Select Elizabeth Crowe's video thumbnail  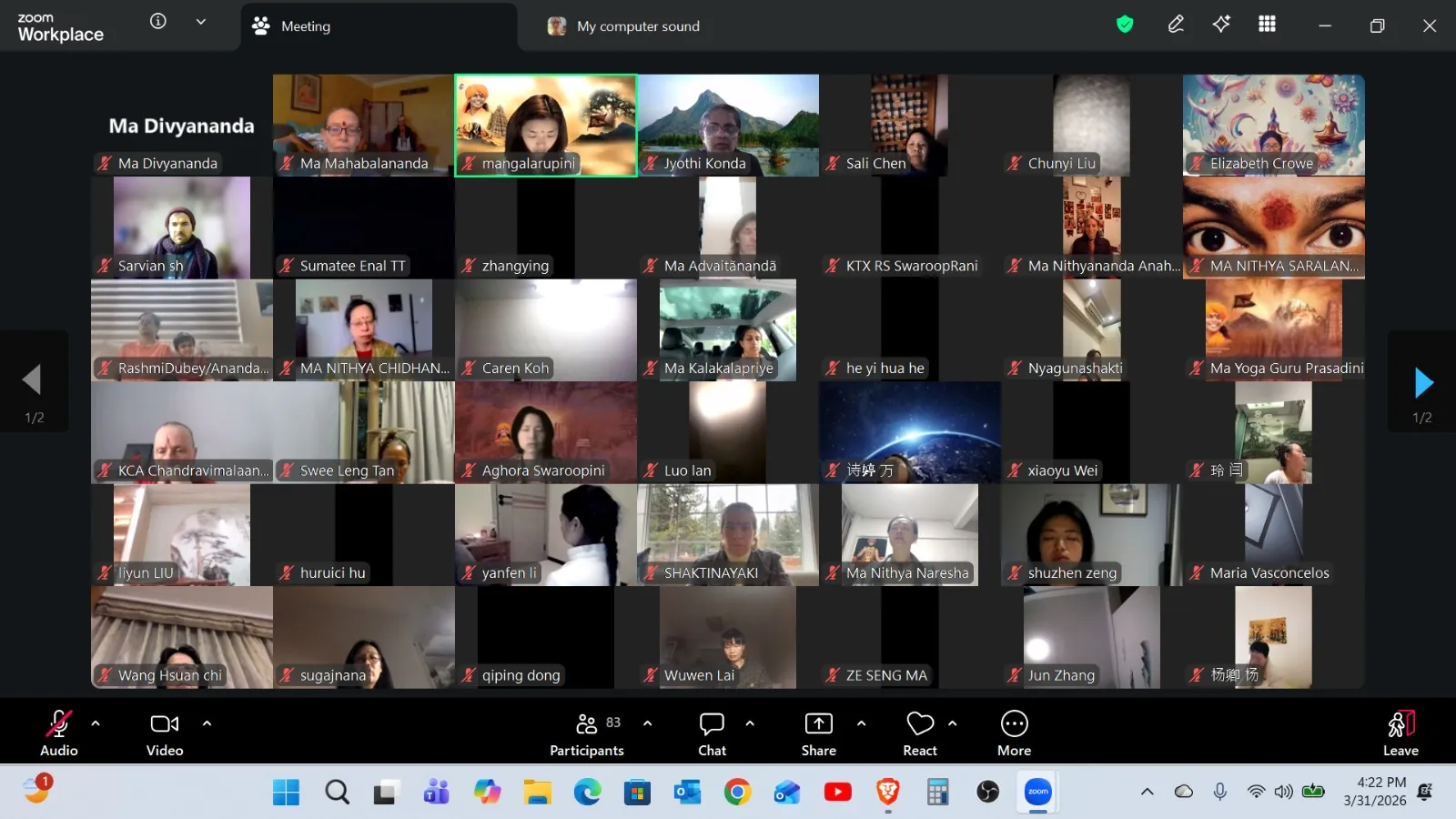pos(1274,126)
